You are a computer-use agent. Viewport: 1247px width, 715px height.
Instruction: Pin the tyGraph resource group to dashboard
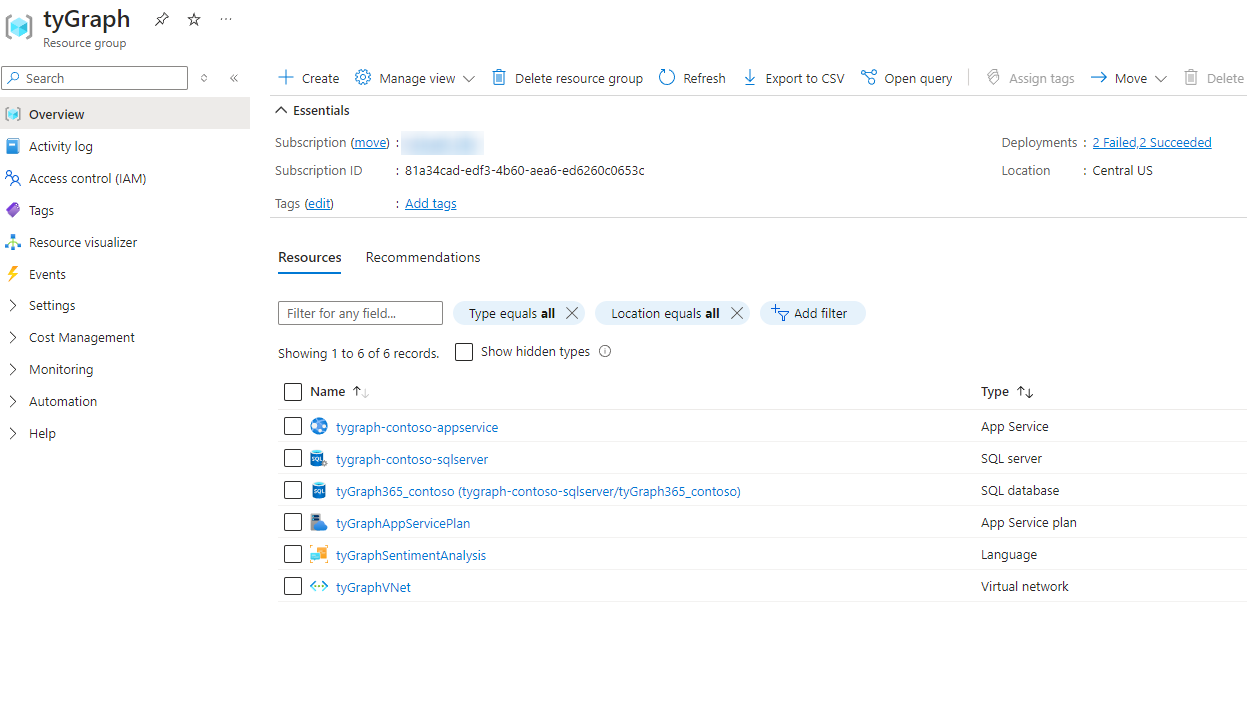tap(162, 19)
